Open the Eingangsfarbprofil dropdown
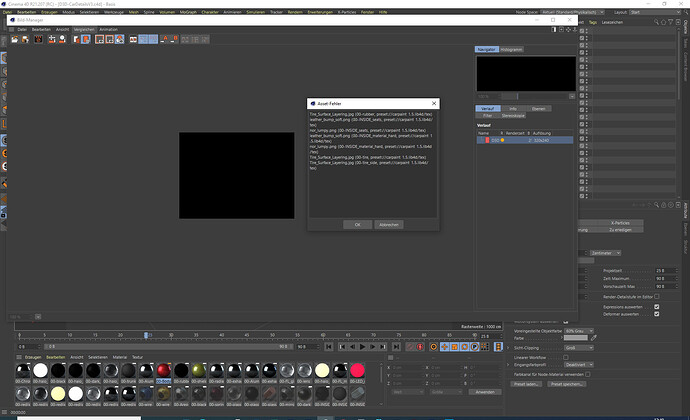The image size is (690, 420). pos(579,365)
